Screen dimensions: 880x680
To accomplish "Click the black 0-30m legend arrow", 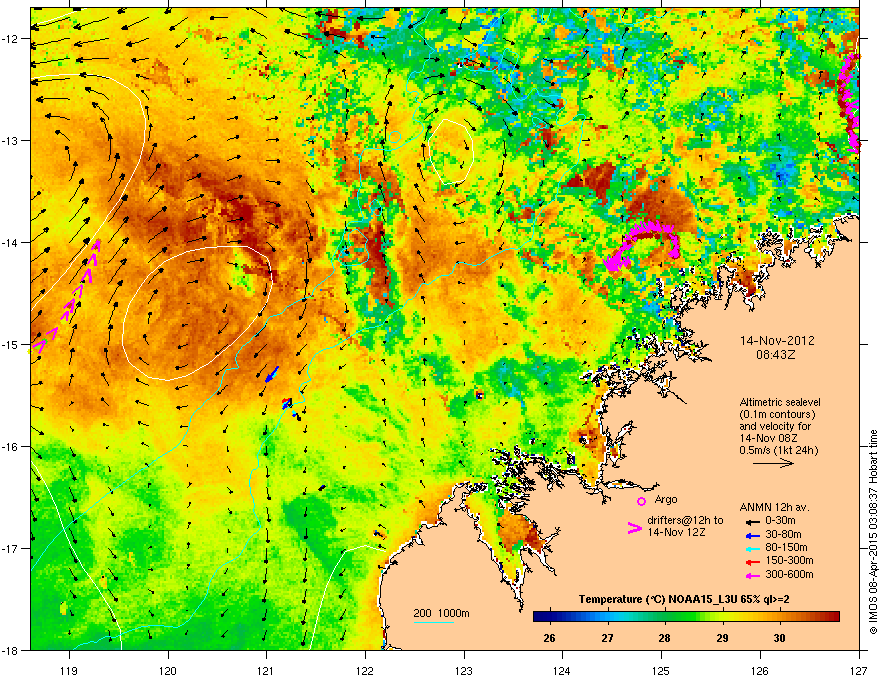I will (753, 521).
